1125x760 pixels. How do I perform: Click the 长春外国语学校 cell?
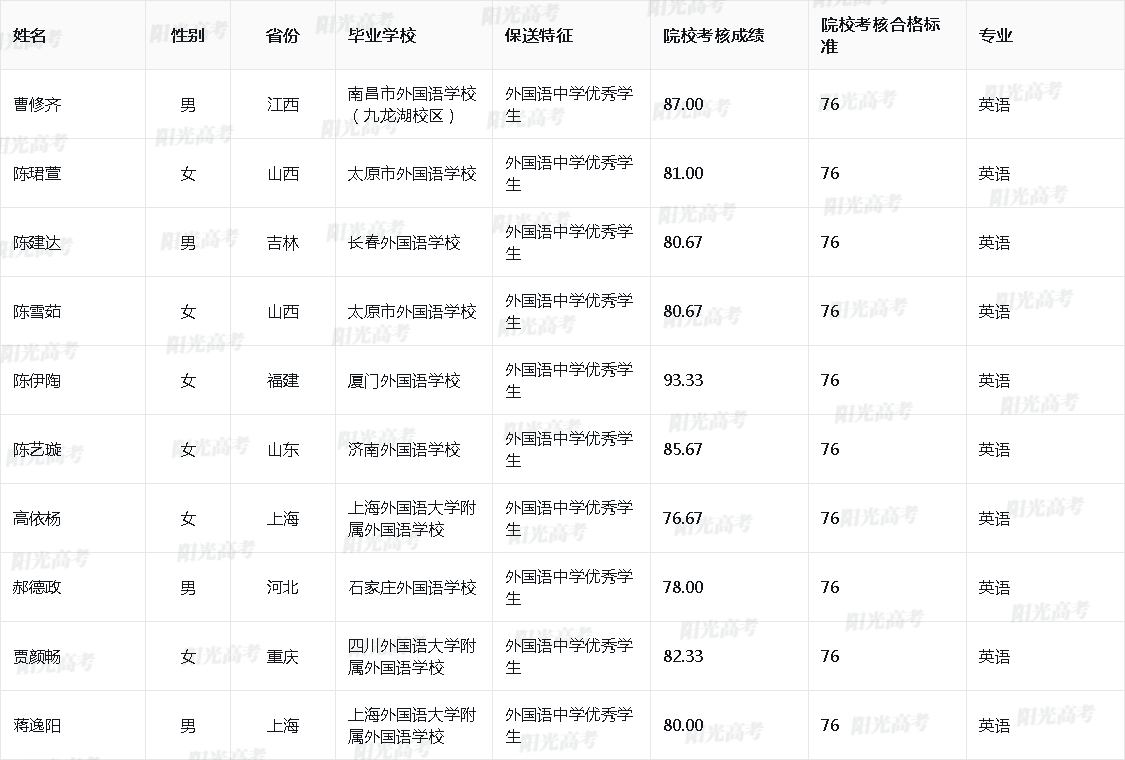point(404,242)
